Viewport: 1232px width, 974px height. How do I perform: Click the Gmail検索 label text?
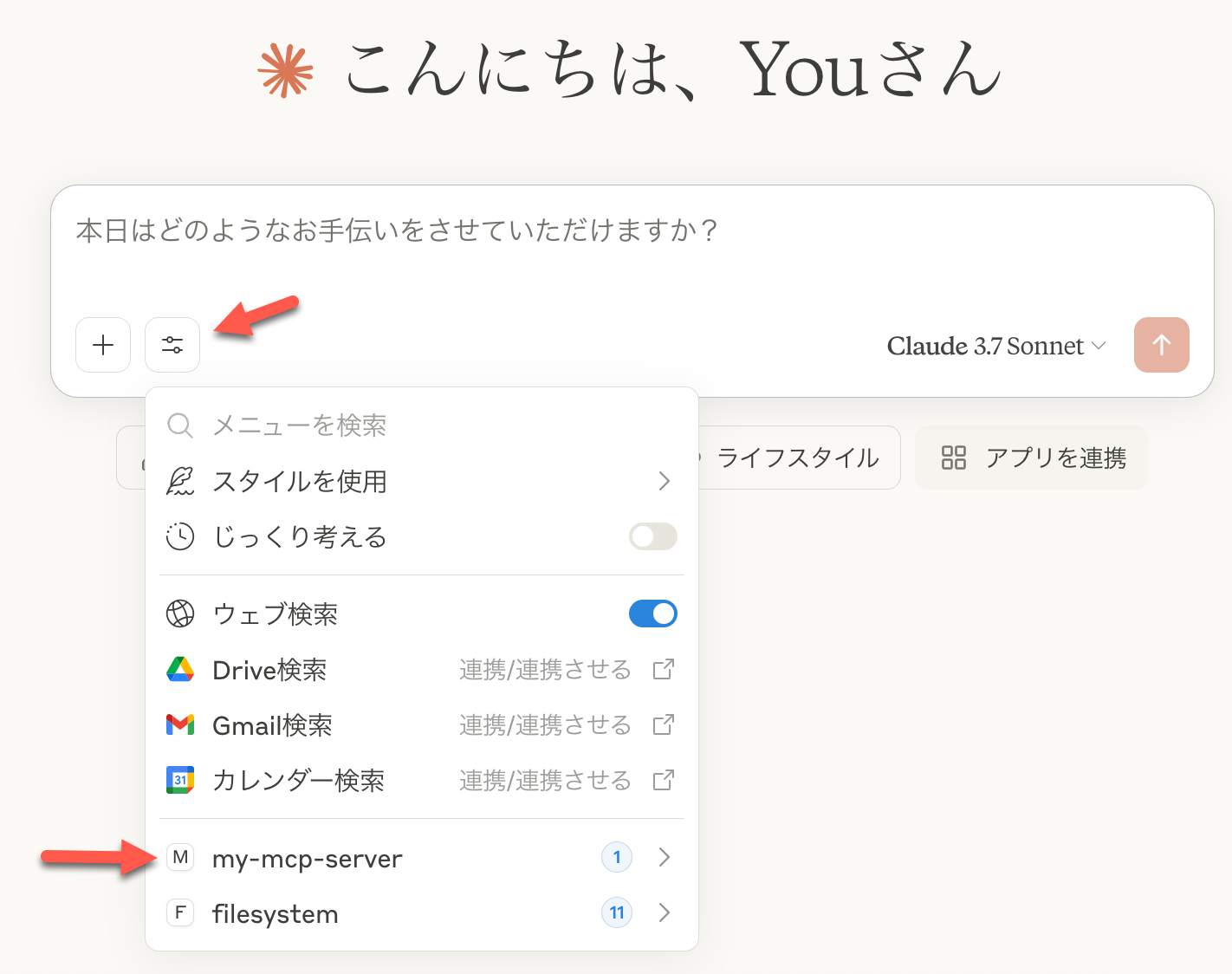click(x=273, y=725)
